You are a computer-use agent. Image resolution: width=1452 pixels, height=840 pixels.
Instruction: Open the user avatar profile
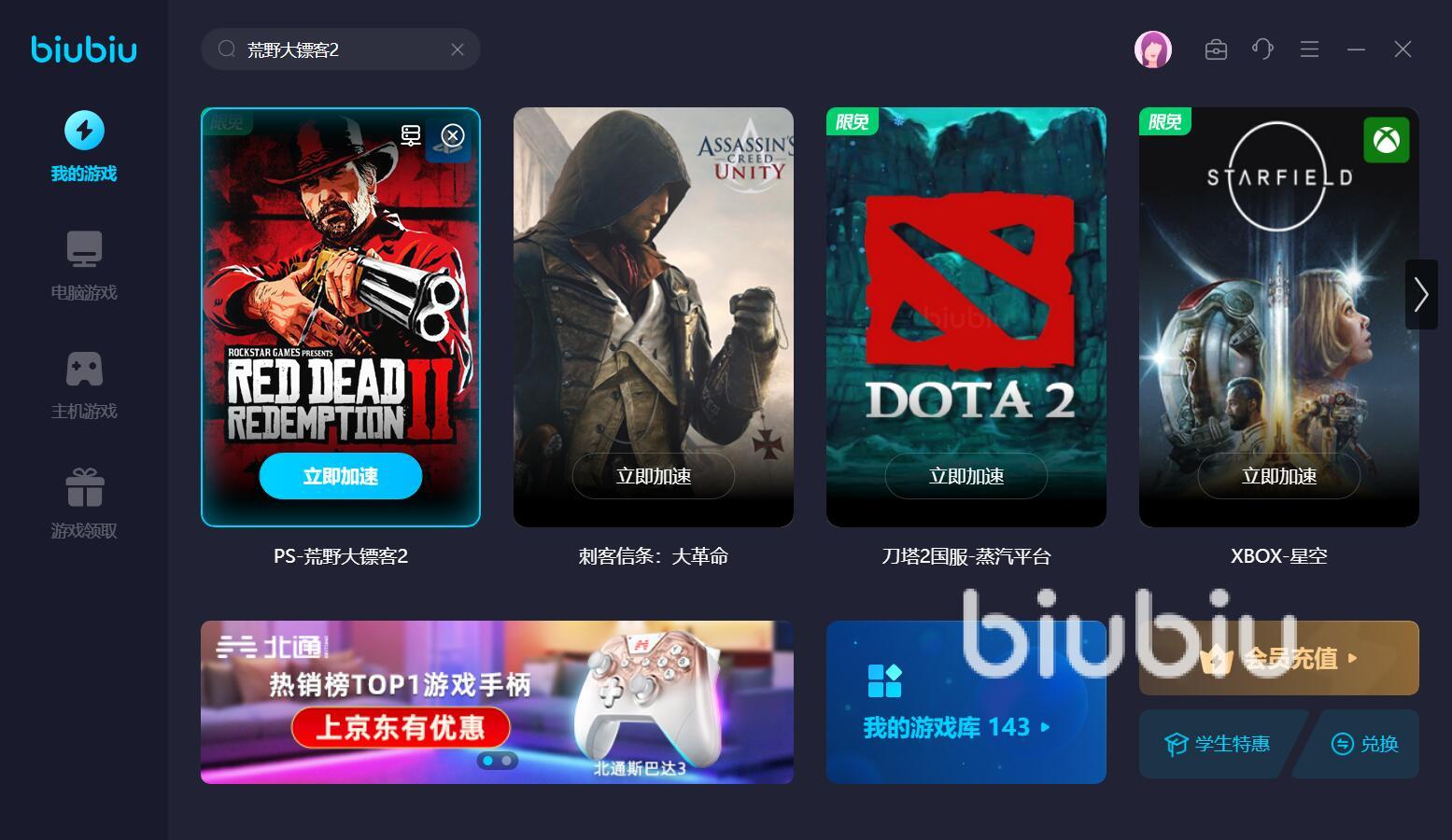(1152, 49)
